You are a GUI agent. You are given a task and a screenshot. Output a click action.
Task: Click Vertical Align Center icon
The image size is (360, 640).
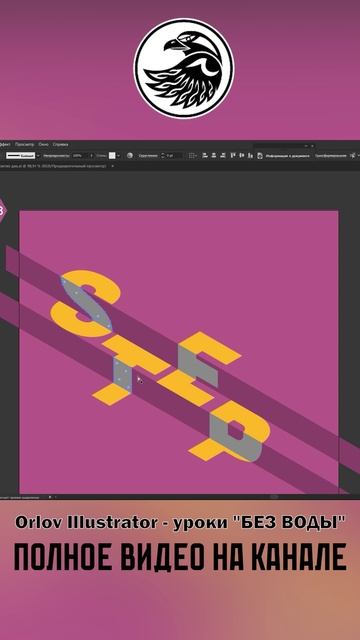242,156
